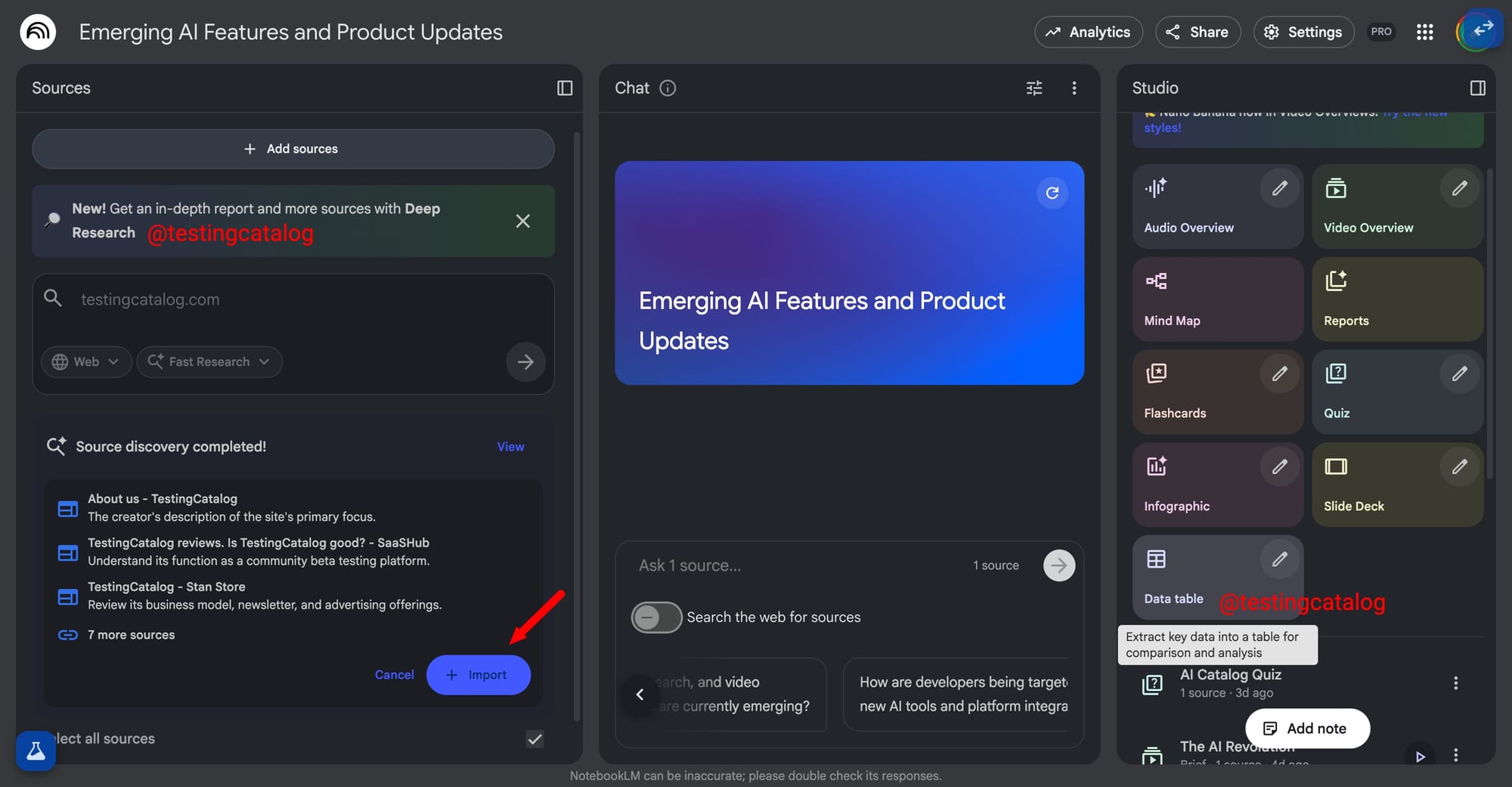1512x787 pixels.
Task: Collapse the Studio panel
Action: coord(1477,88)
